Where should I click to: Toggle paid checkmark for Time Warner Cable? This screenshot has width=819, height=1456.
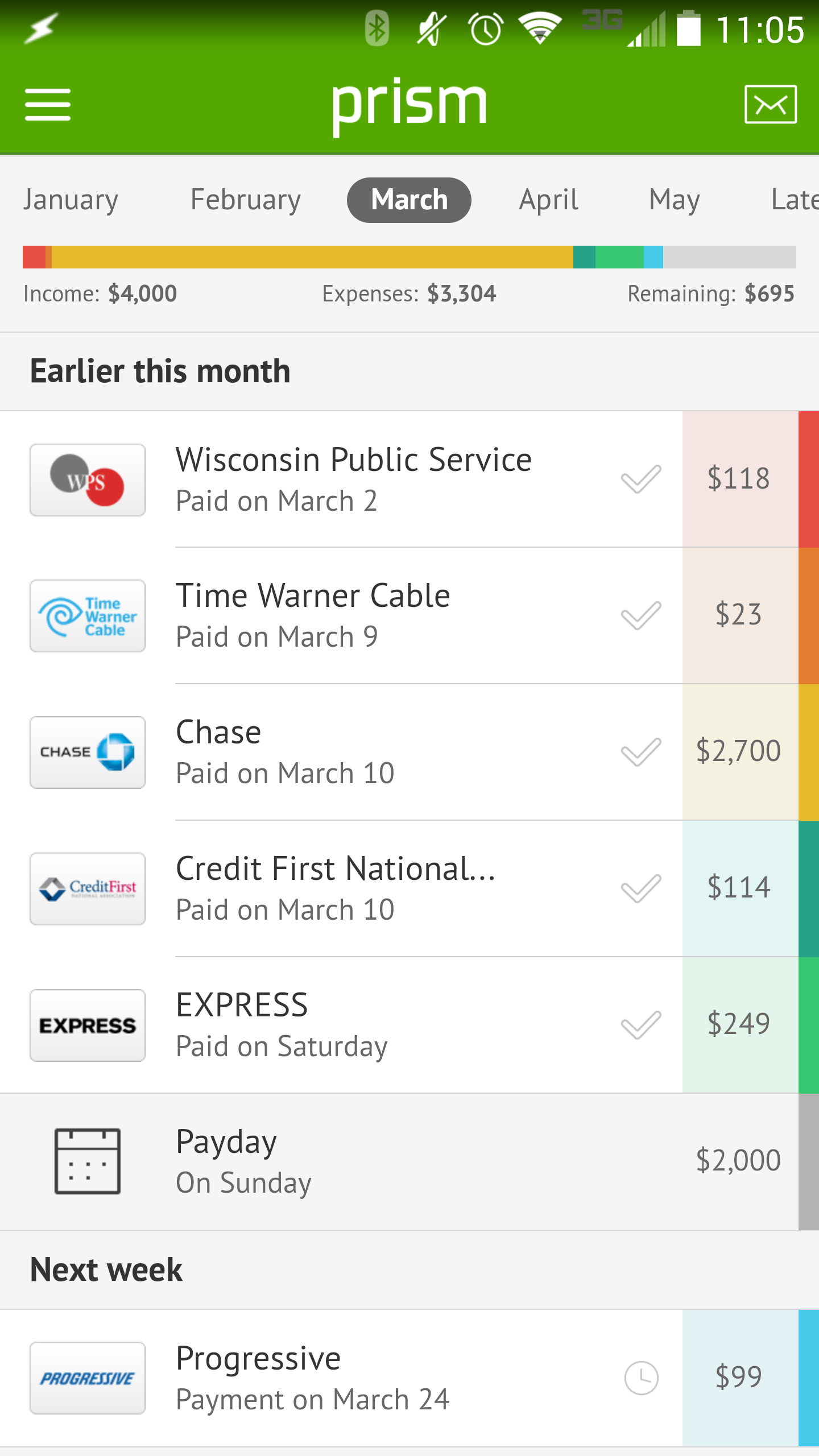(x=641, y=615)
